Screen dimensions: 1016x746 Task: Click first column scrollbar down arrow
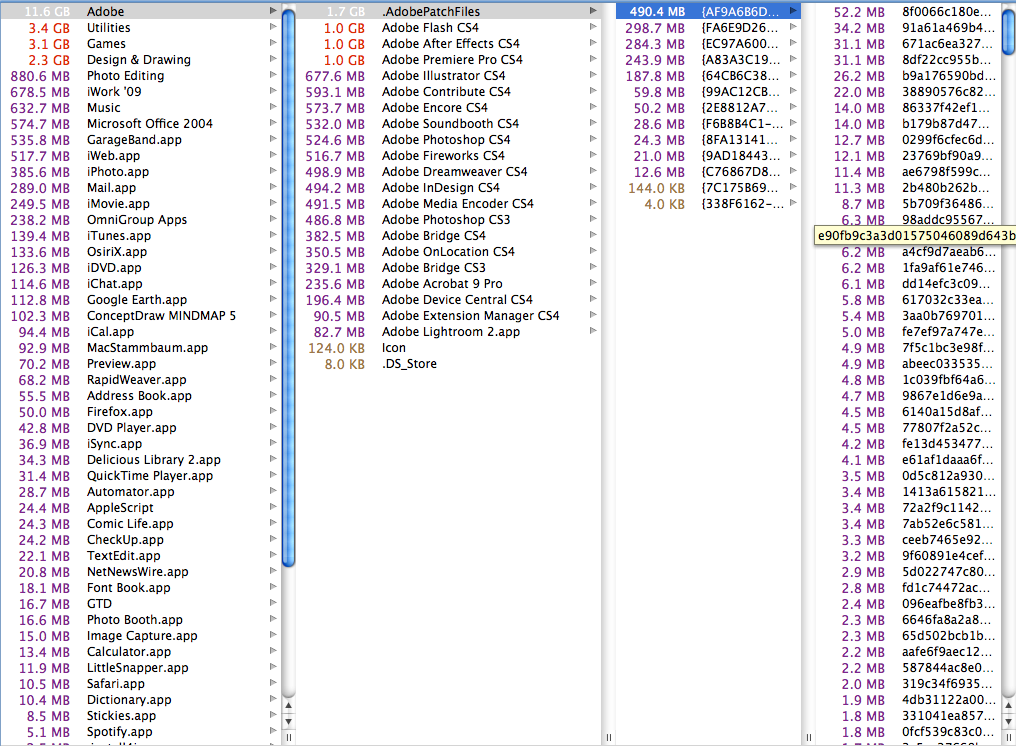click(x=288, y=721)
